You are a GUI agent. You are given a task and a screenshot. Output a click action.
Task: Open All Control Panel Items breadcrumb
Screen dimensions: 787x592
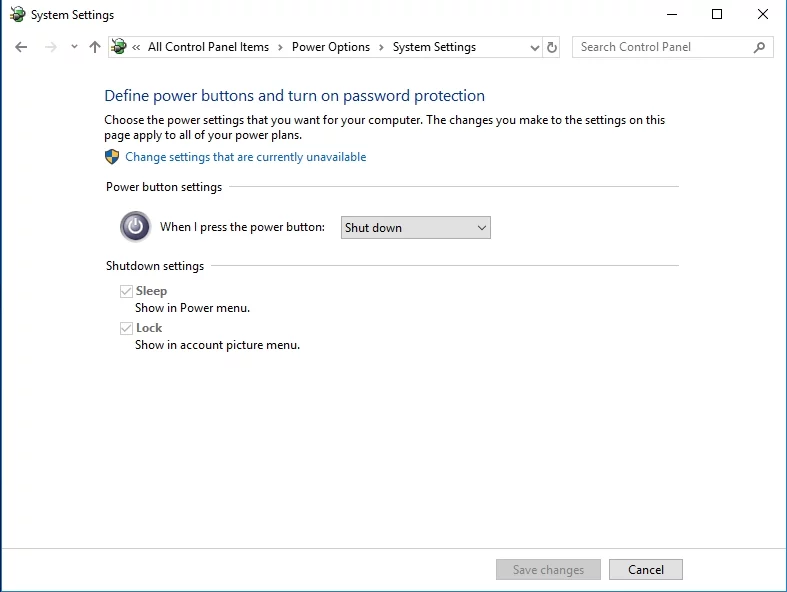[208, 47]
